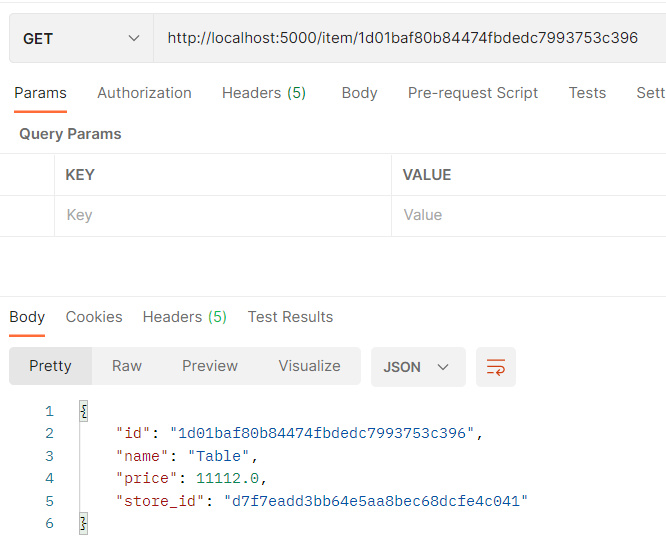Open the response Cookies tab
666x552 pixels.
coord(94,317)
